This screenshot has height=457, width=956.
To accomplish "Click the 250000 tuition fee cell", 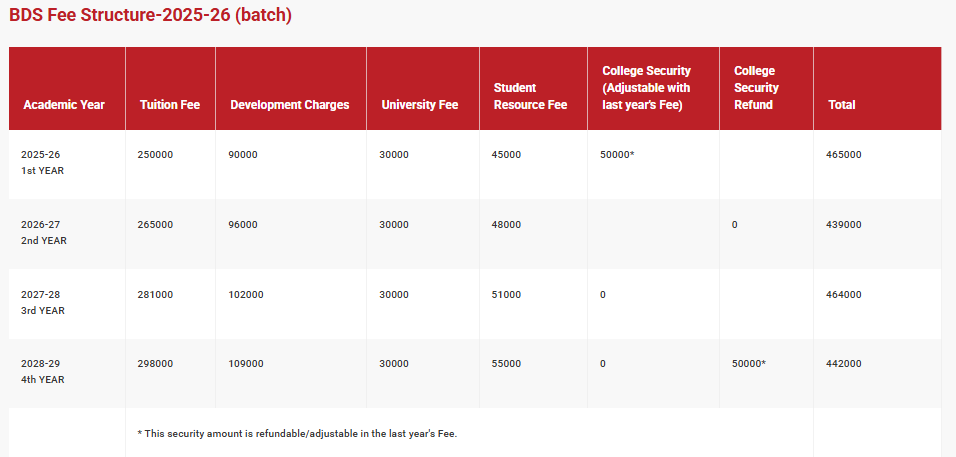I will (155, 155).
